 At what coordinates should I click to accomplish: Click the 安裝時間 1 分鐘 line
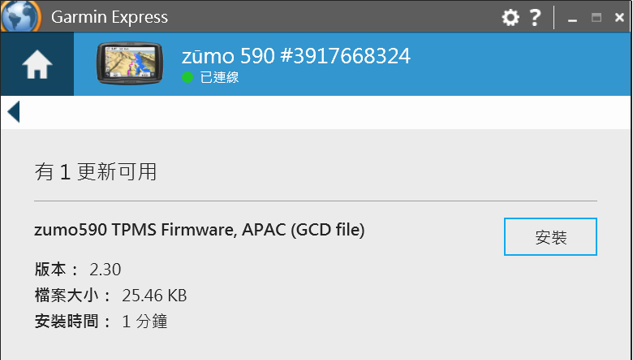click(101, 321)
